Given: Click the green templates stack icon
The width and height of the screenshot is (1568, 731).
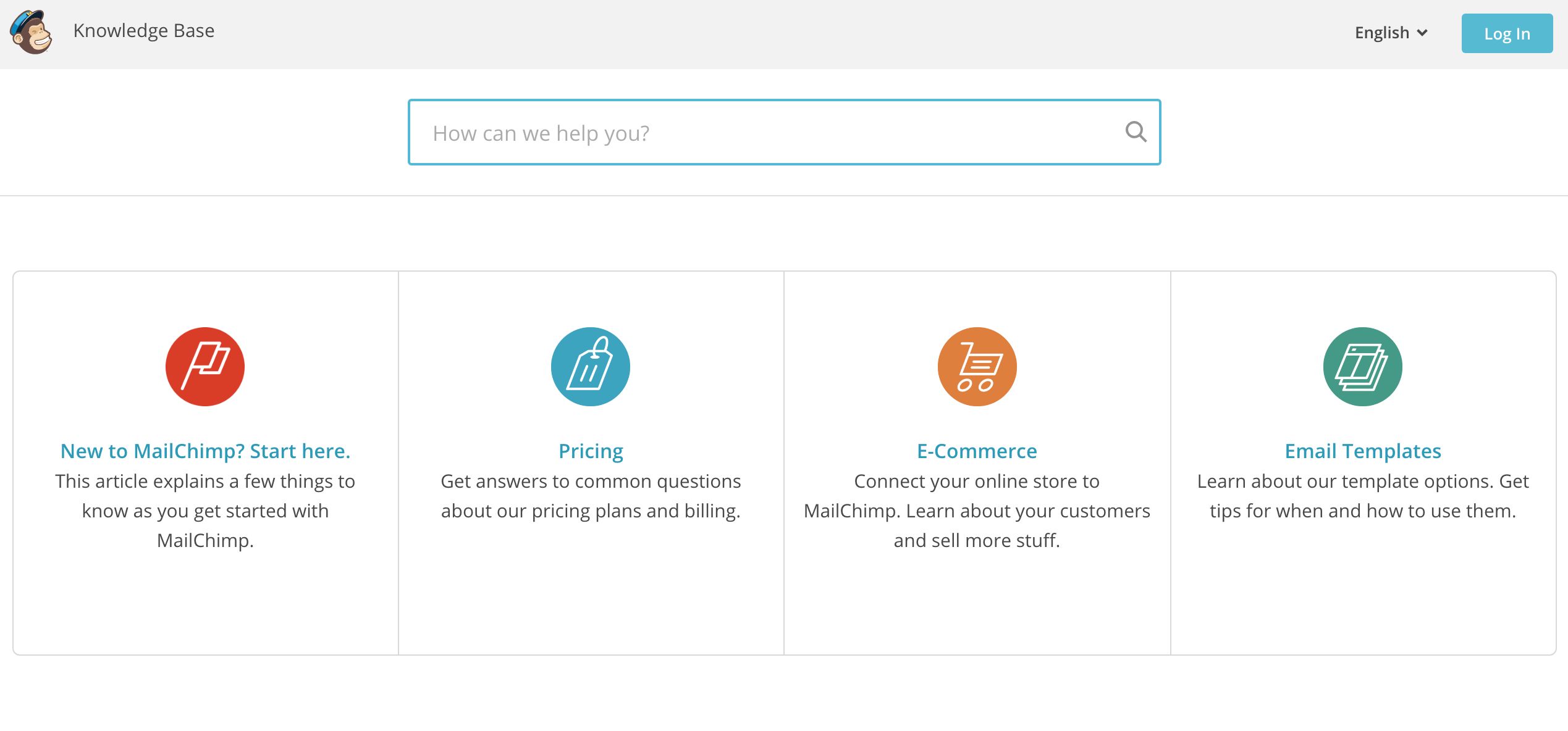Looking at the screenshot, I should (x=1362, y=367).
